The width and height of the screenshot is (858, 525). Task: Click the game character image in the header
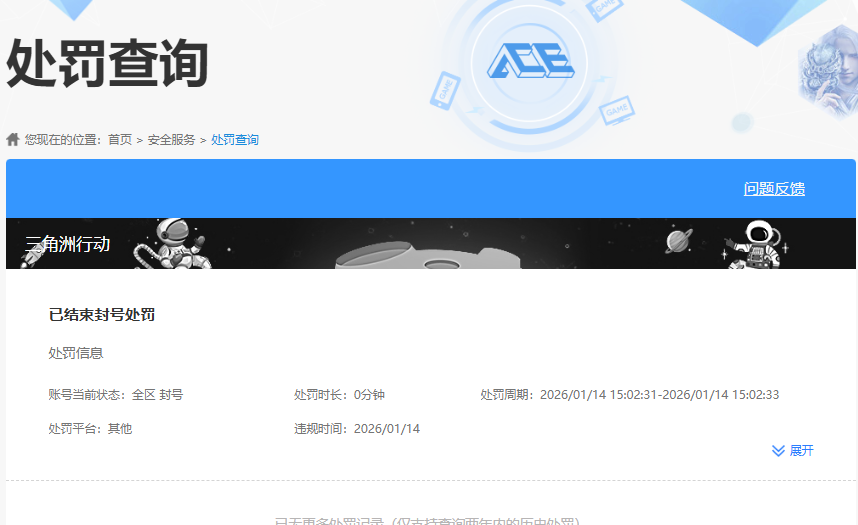[x=827, y=71]
